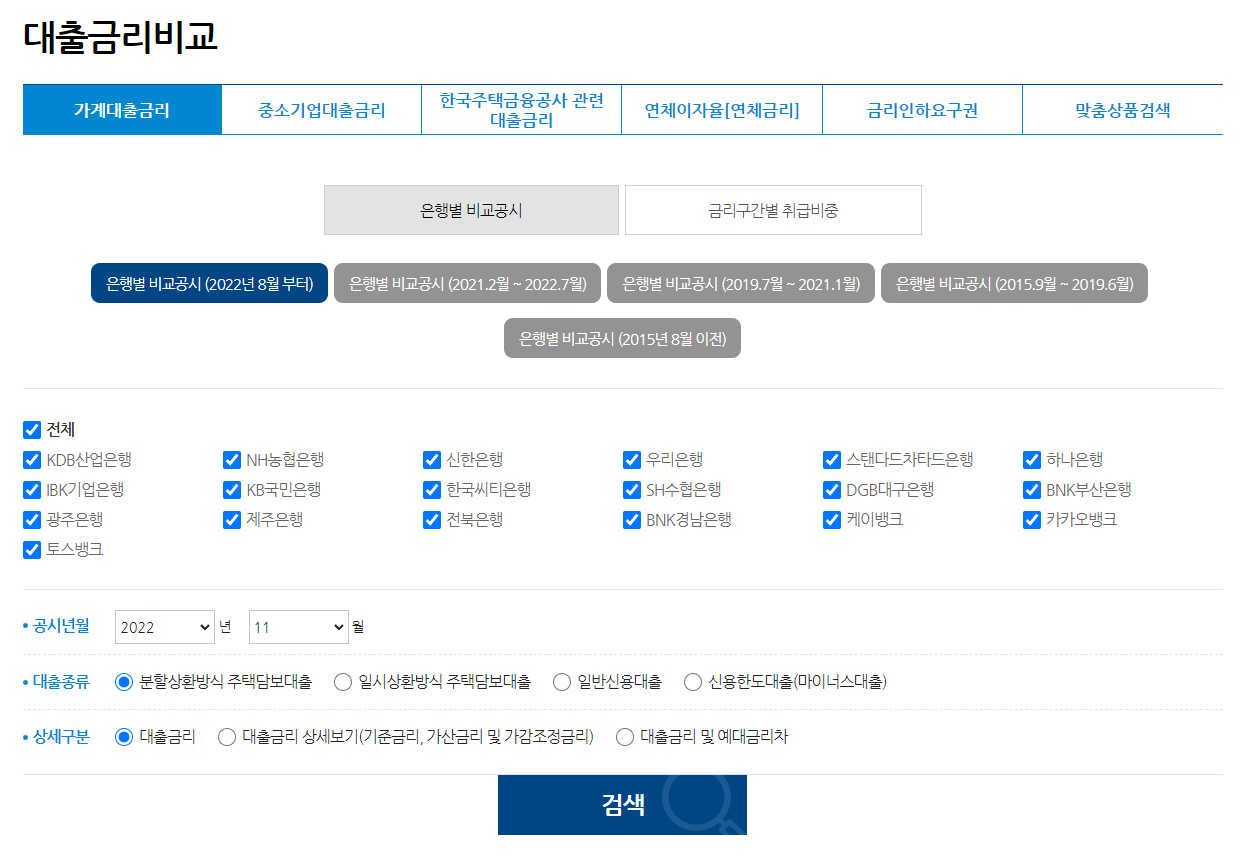Uncheck the 하나은행 checkbox
The width and height of the screenshot is (1245, 857).
(1031, 459)
